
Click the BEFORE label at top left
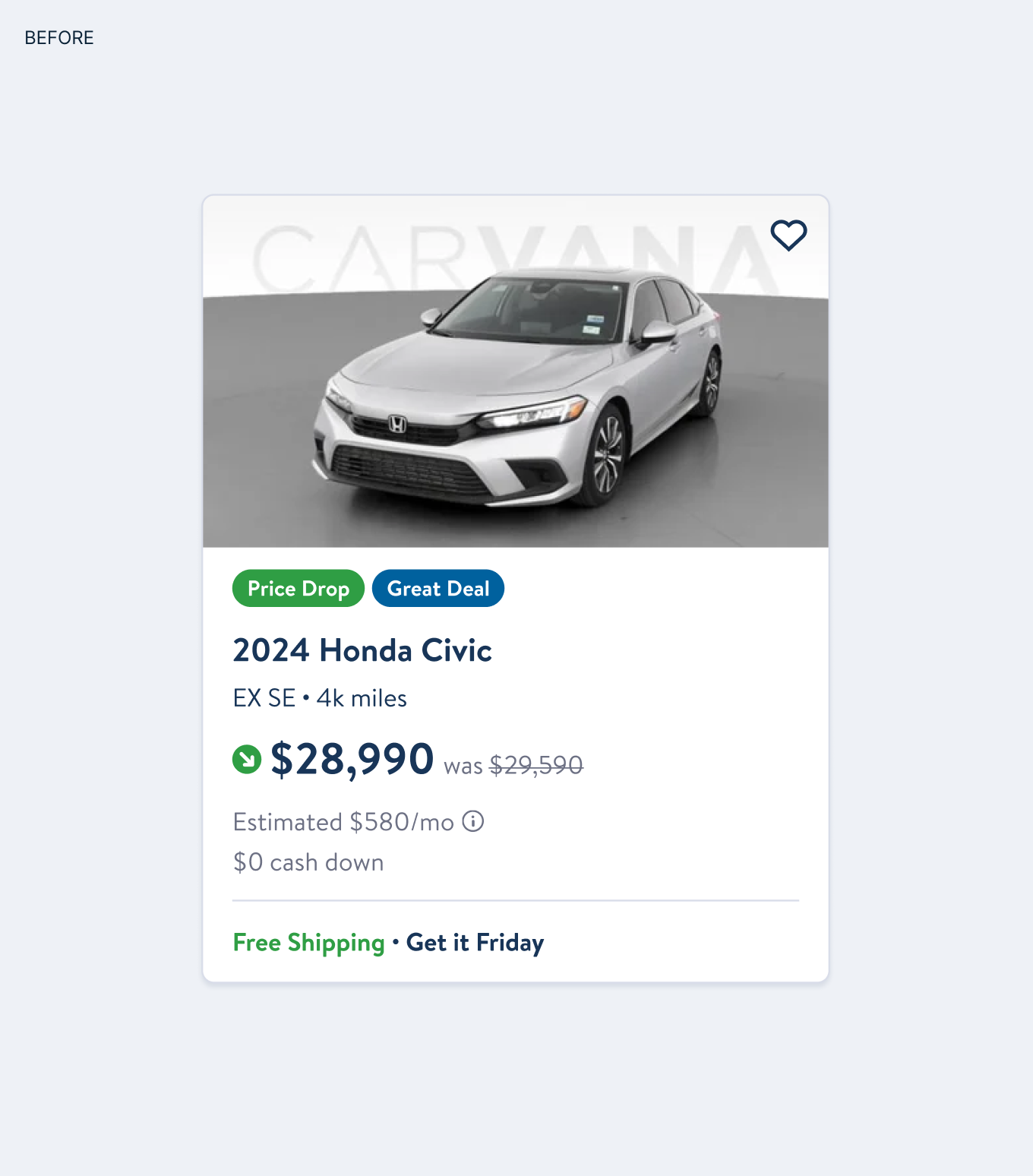click(59, 38)
